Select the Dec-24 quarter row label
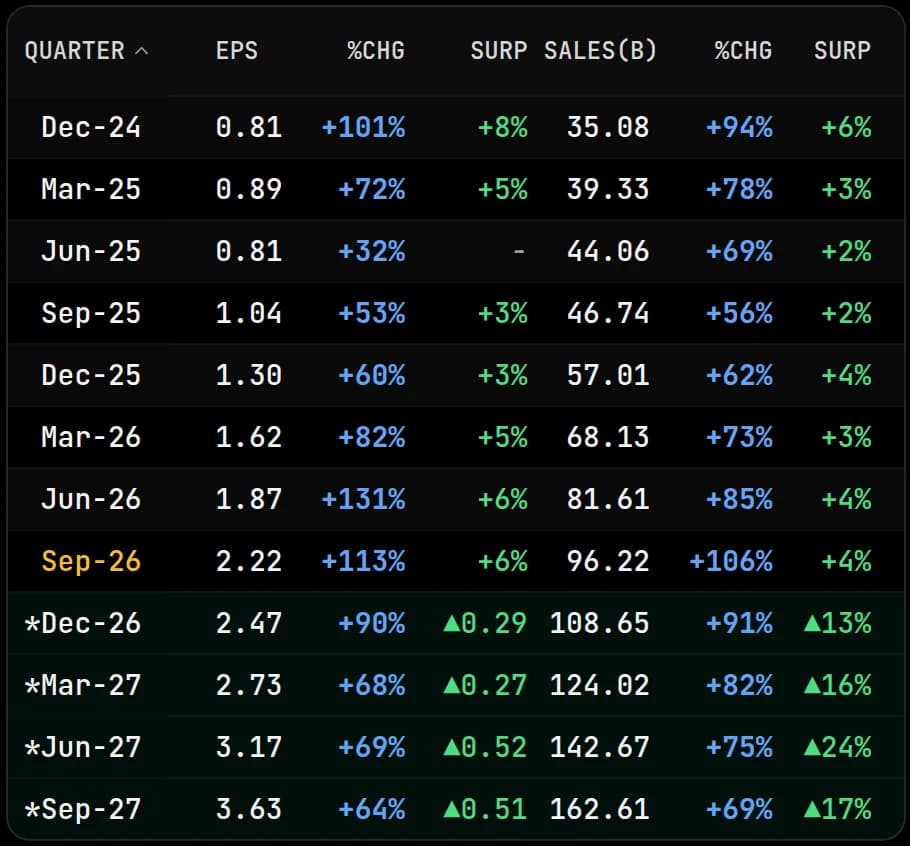910x846 pixels. (91, 127)
